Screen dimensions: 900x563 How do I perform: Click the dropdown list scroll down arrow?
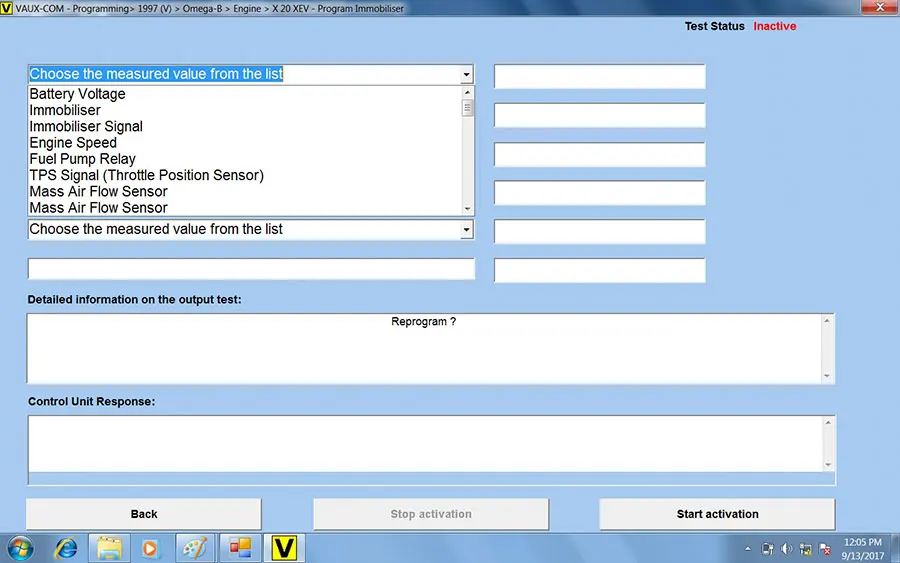467,209
